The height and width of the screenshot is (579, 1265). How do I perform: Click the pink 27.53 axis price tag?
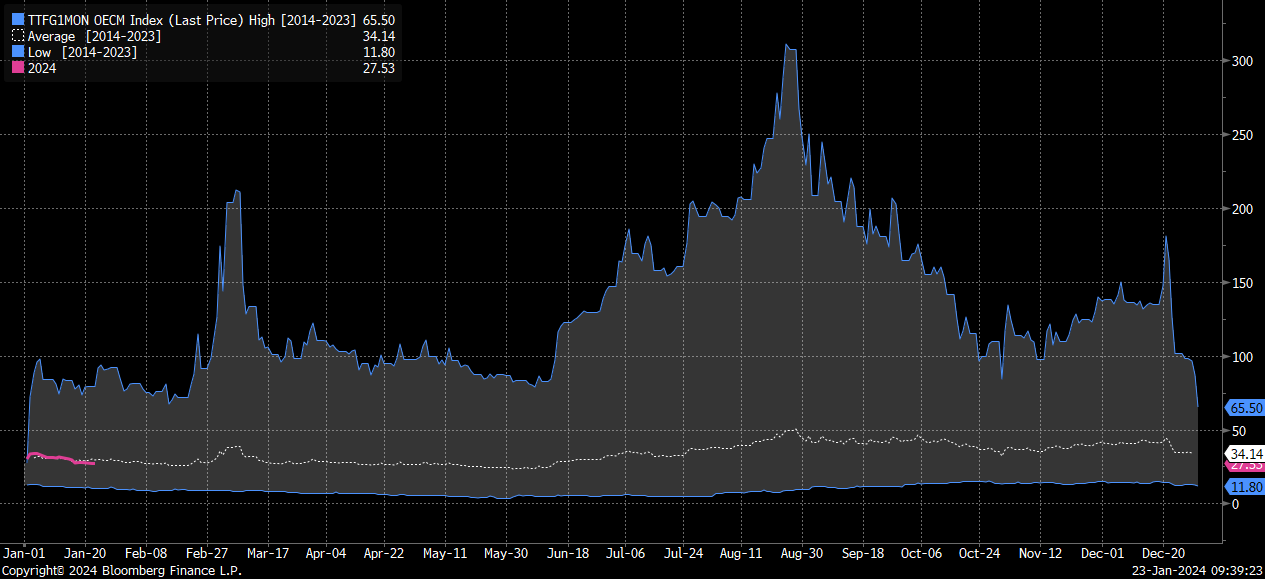(x=1244, y=465)
